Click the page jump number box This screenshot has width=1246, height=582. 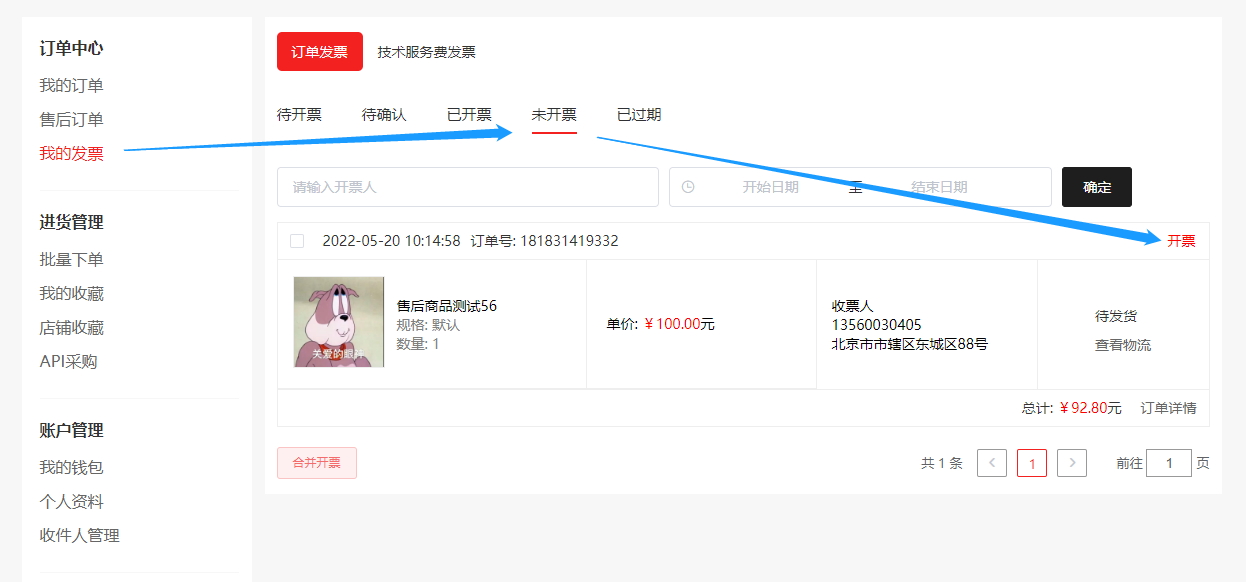coord(1168,463)
